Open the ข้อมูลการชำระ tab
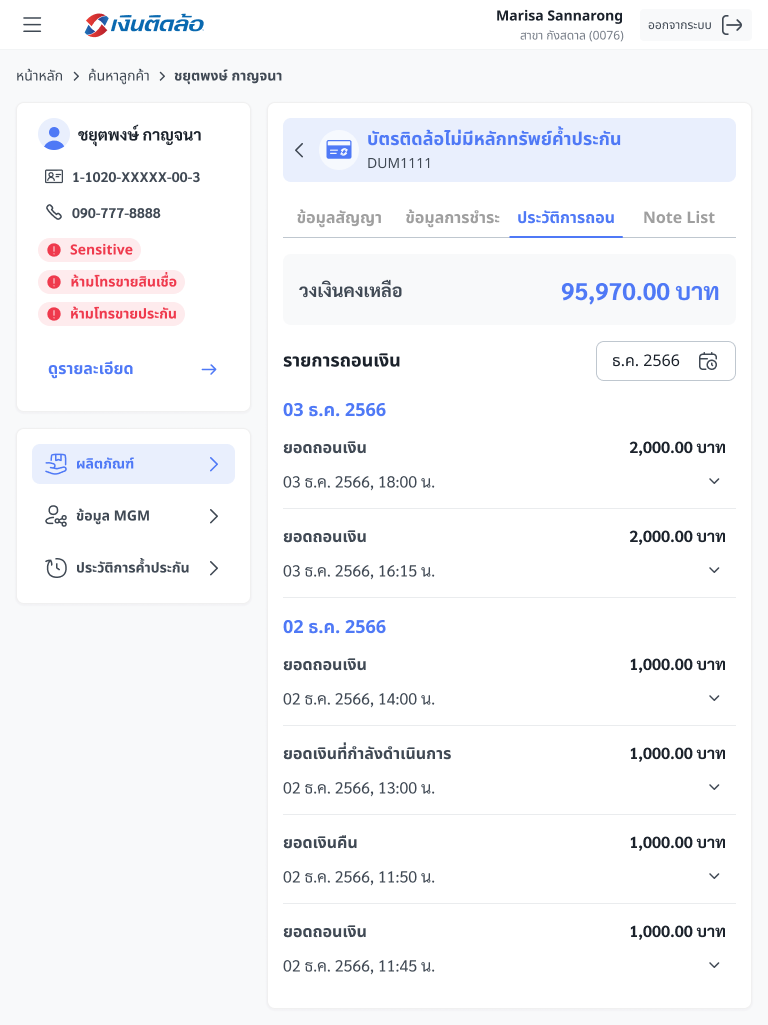This screenshot has width=768, height=1025. pyautogui.click(x=452, y=217)
